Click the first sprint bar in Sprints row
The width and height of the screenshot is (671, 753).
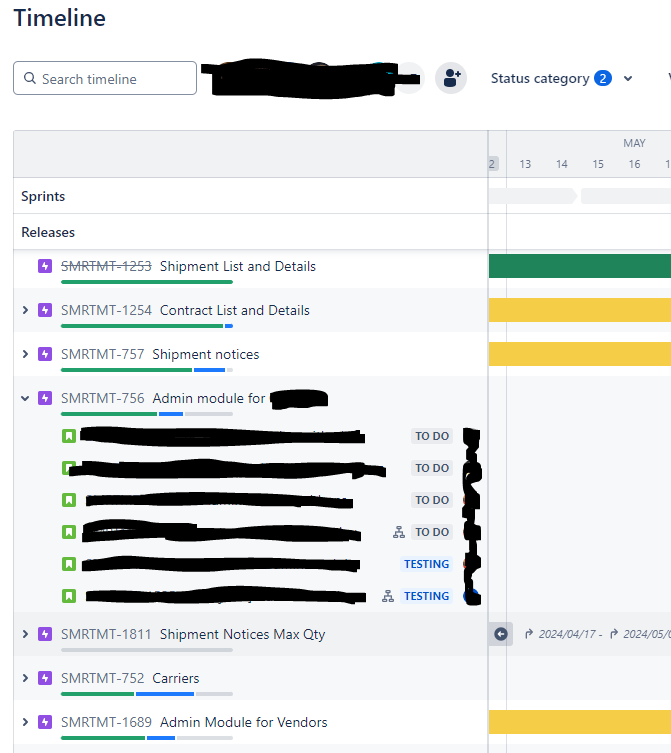pos(533,196)
